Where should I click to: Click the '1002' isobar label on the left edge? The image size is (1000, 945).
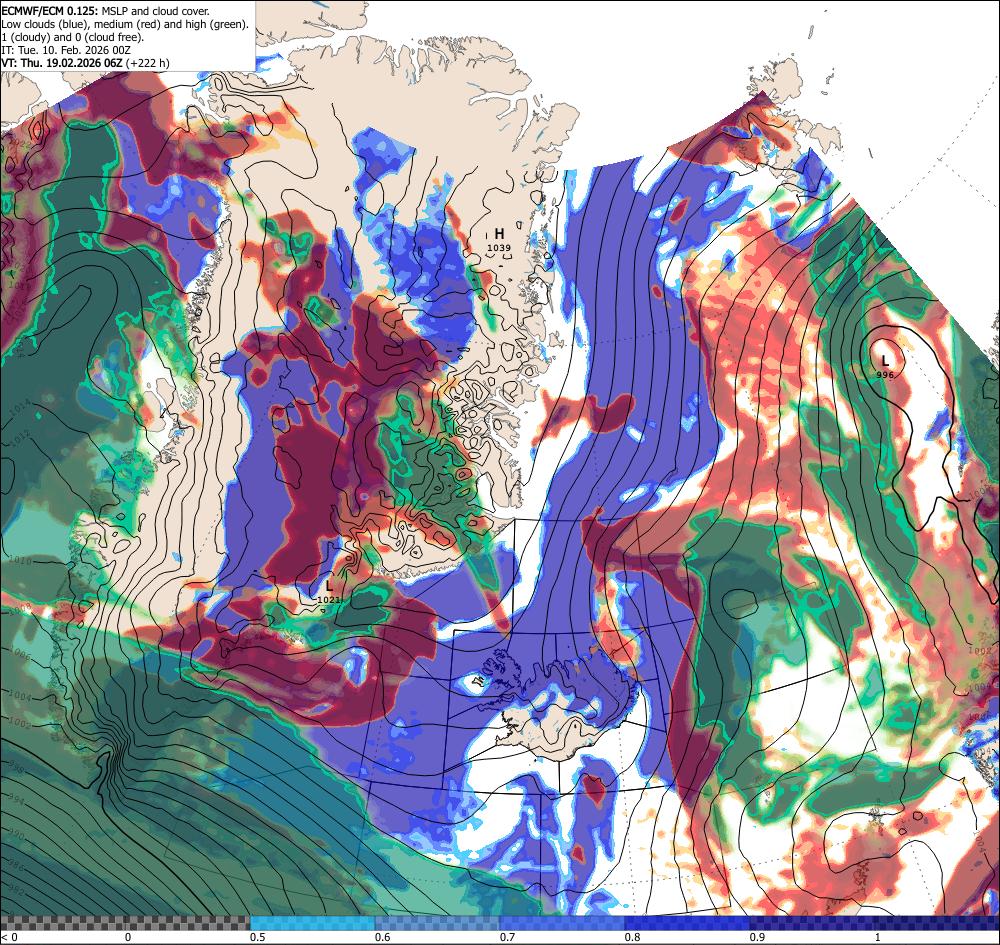pyautogui.click(x=20, y=724)
